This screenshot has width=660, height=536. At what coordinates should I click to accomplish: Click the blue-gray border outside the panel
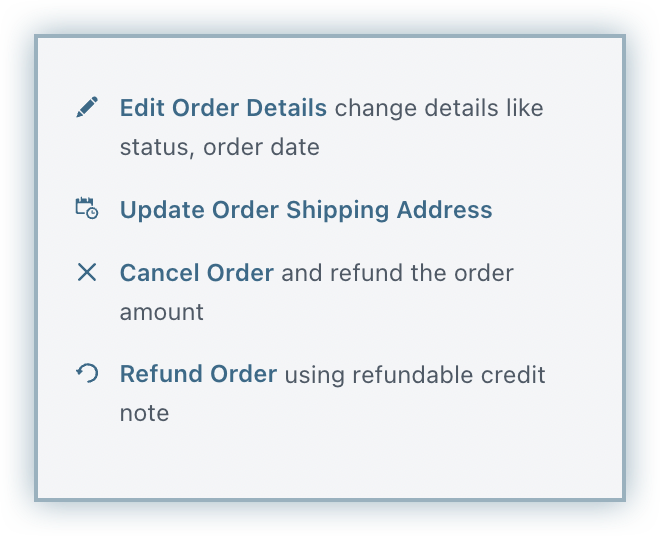tap(18, 268)
